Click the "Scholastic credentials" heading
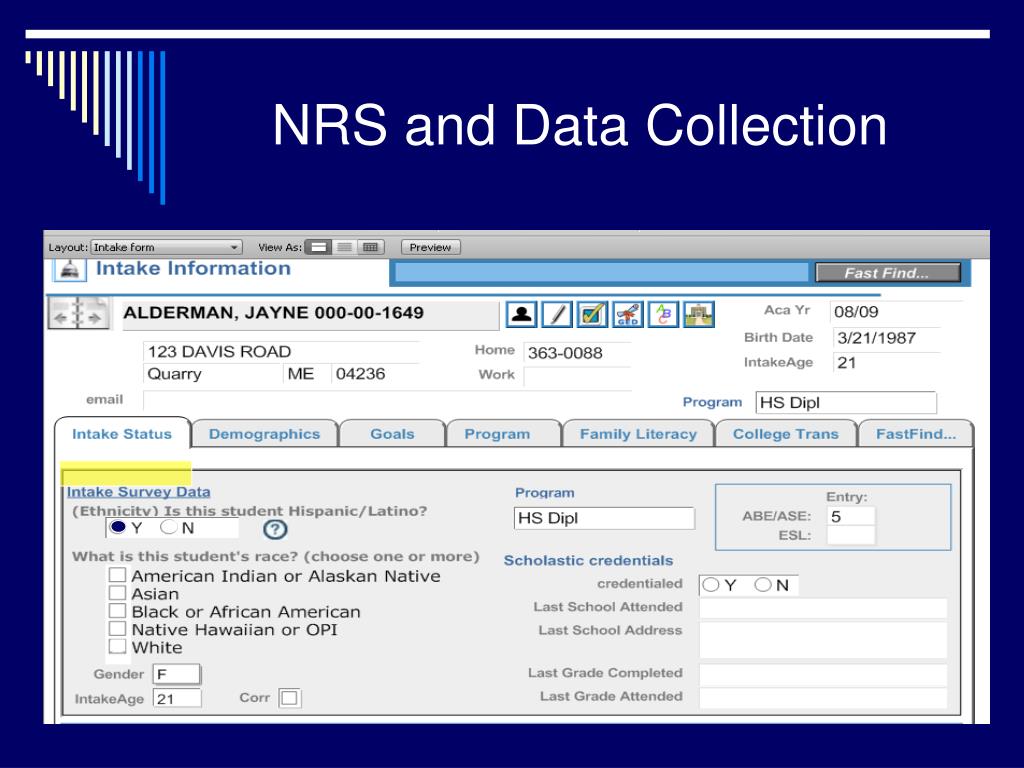This screenshot has width=1024, height=768. 588,561
